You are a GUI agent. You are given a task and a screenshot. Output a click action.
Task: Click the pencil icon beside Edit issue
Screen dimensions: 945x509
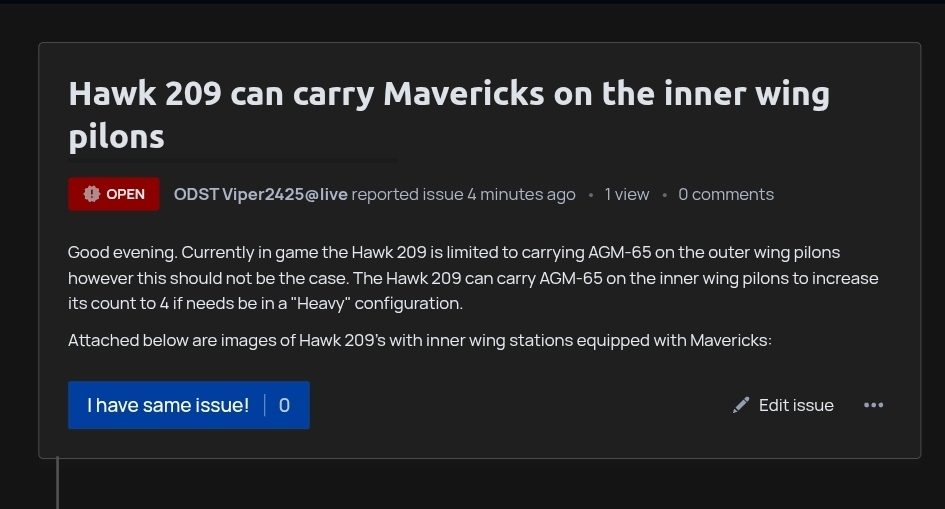(x=741, y=405)
